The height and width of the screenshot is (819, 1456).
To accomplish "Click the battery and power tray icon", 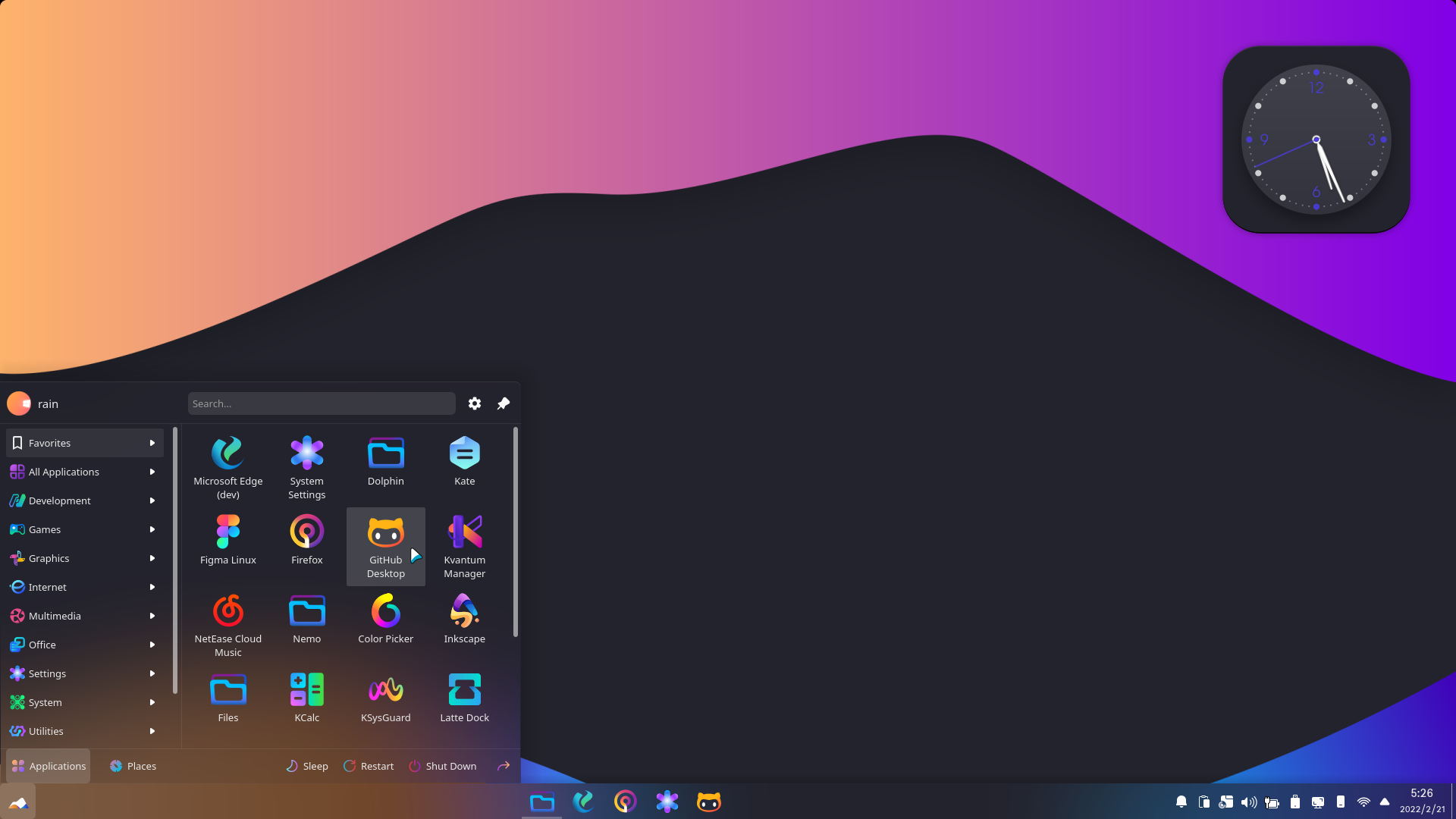I will [x=1272, y=802].
